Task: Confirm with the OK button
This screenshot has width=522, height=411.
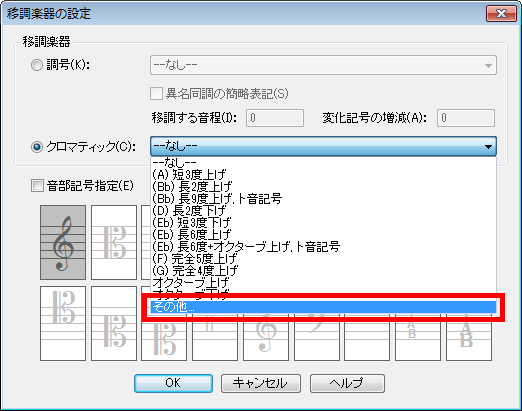Action: coord(173,383)
